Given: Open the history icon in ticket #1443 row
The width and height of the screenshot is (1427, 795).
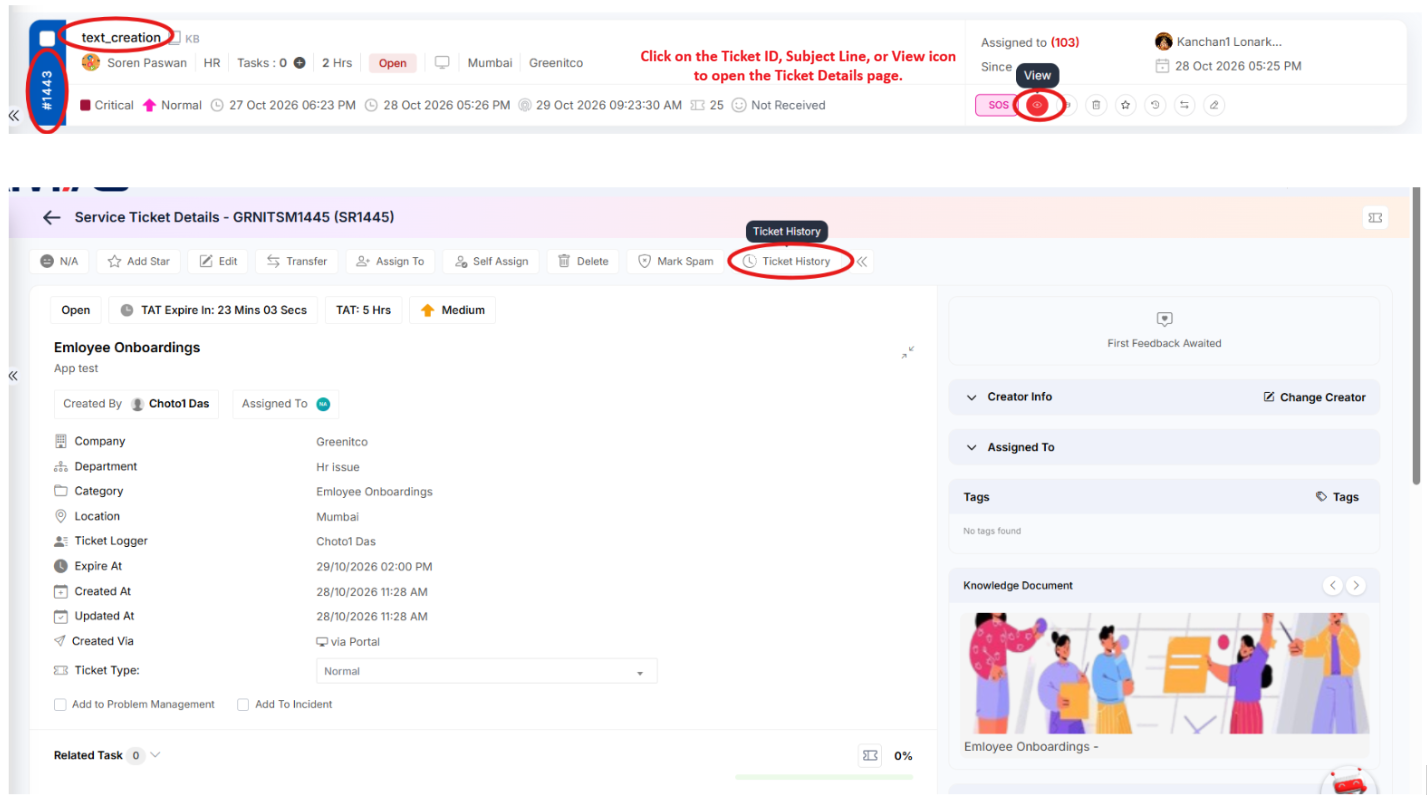Looking at the screenshot, I should (1156, 105).
